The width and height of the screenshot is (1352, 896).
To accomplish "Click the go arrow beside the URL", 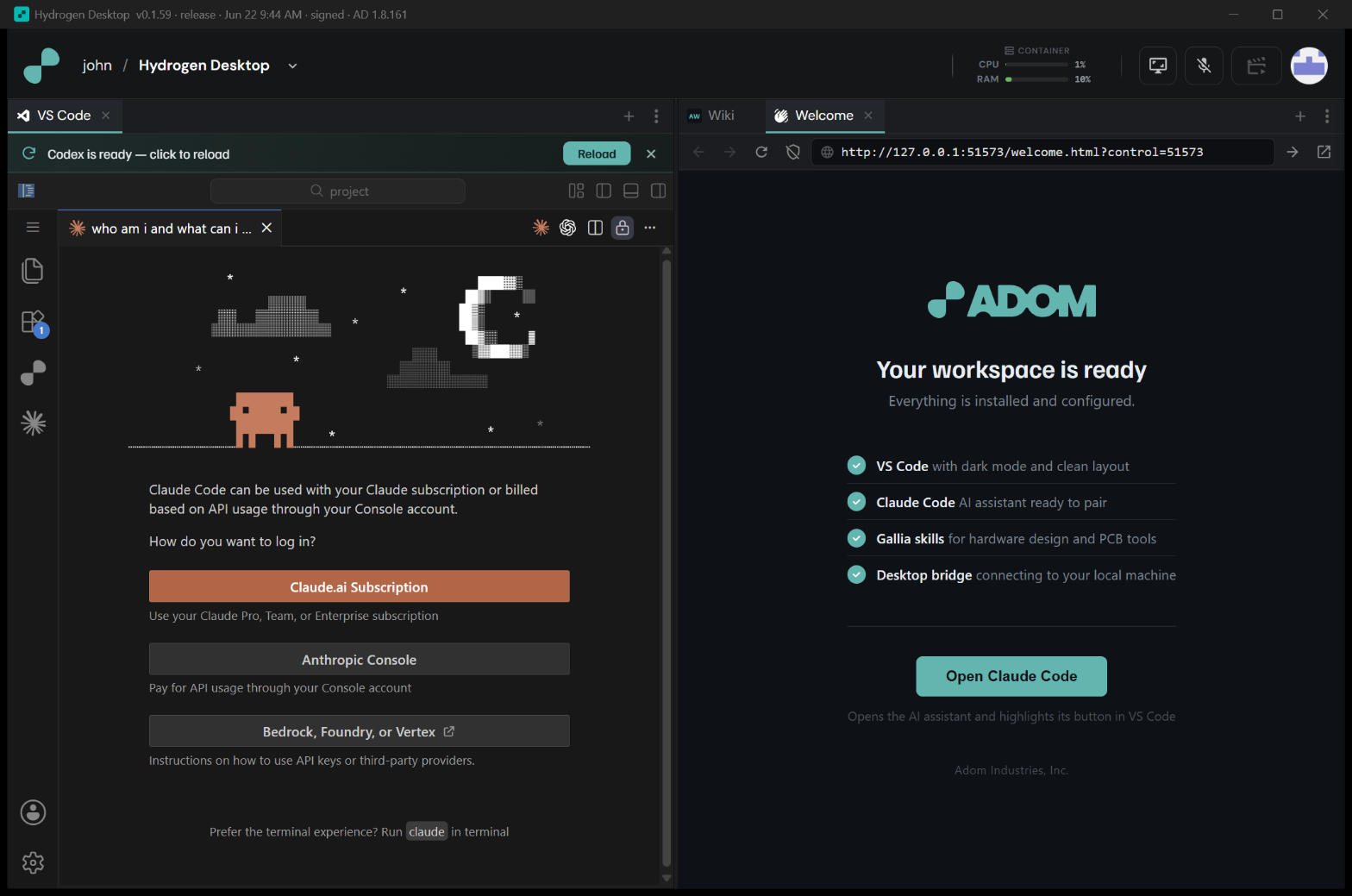I will 1293,152.
